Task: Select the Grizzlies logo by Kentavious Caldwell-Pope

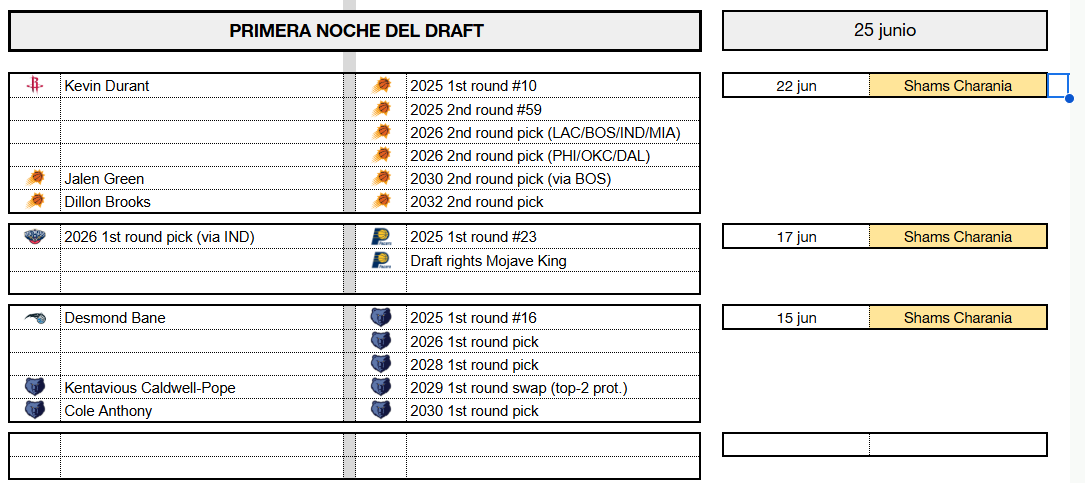Action: (35, 388)
